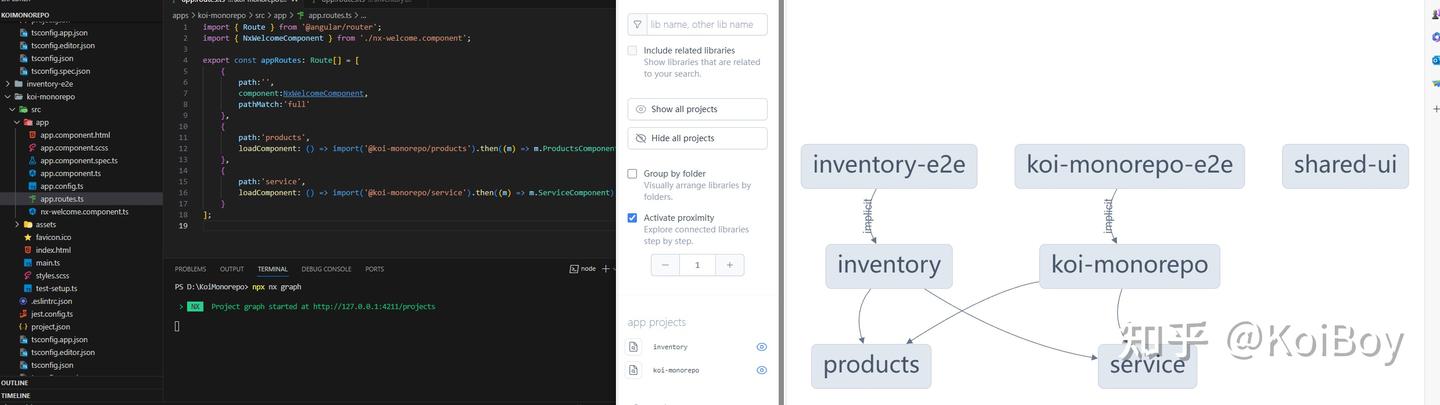The width and height of the screenshot is (1440, 405).
Task: Click the proximity step value field showing 1
Action: pos(697,265)
